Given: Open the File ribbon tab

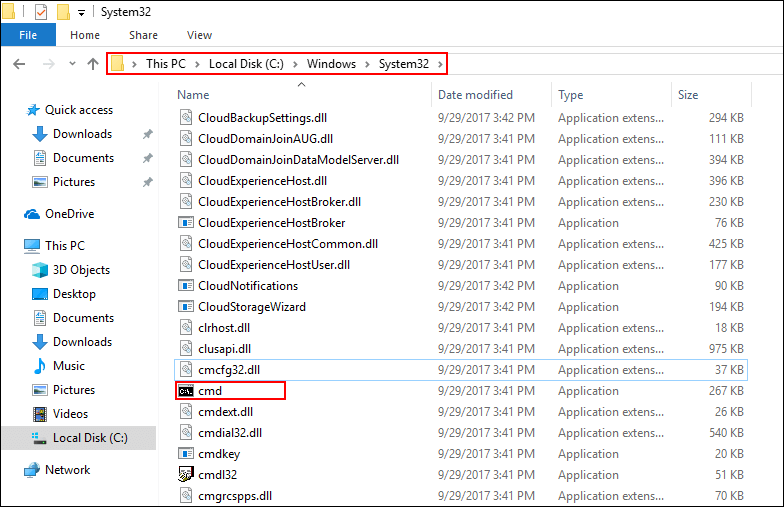Looking at the screenshot, I should pos(28,35).
